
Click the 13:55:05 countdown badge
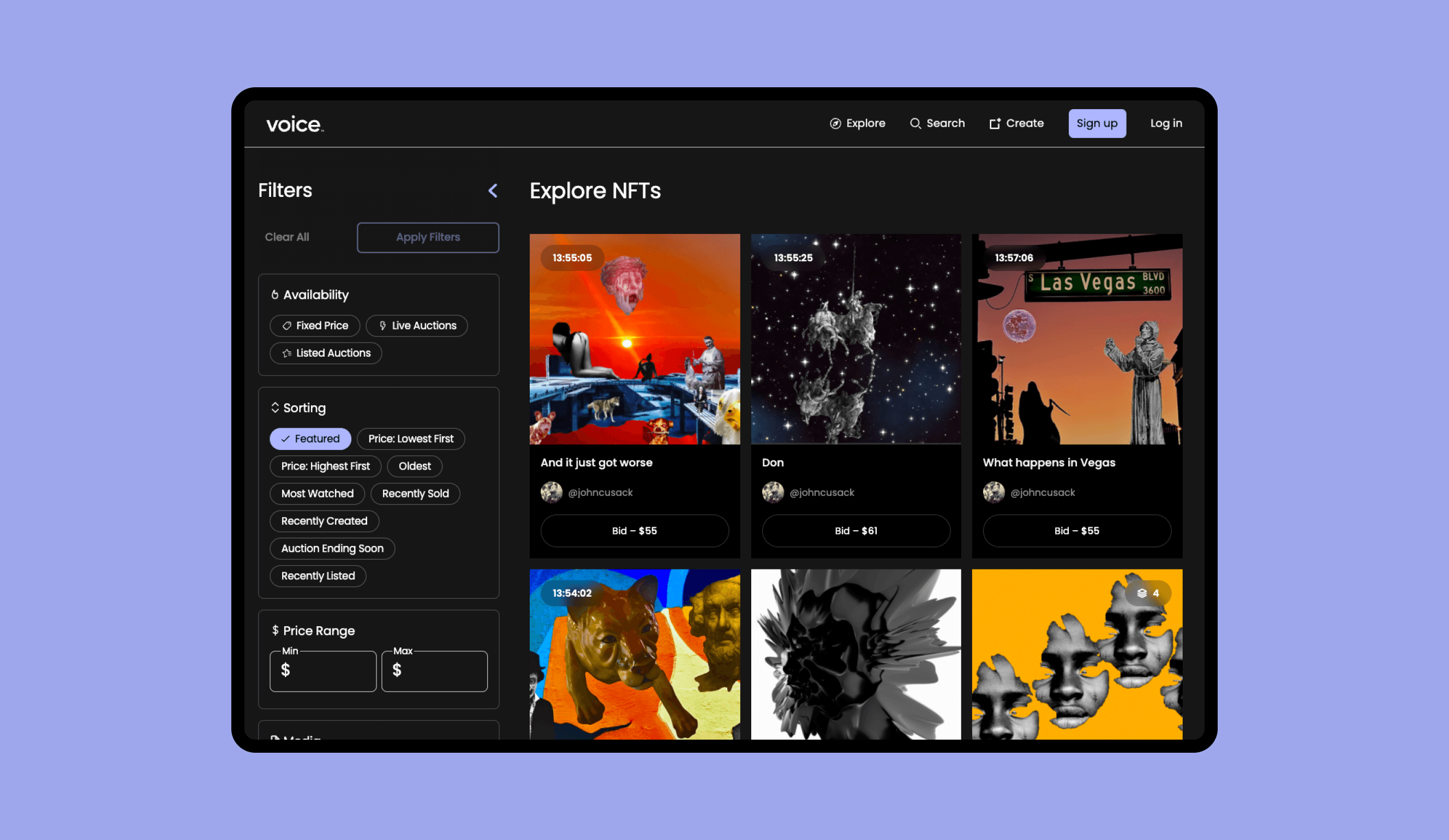(x=572, y=257)
